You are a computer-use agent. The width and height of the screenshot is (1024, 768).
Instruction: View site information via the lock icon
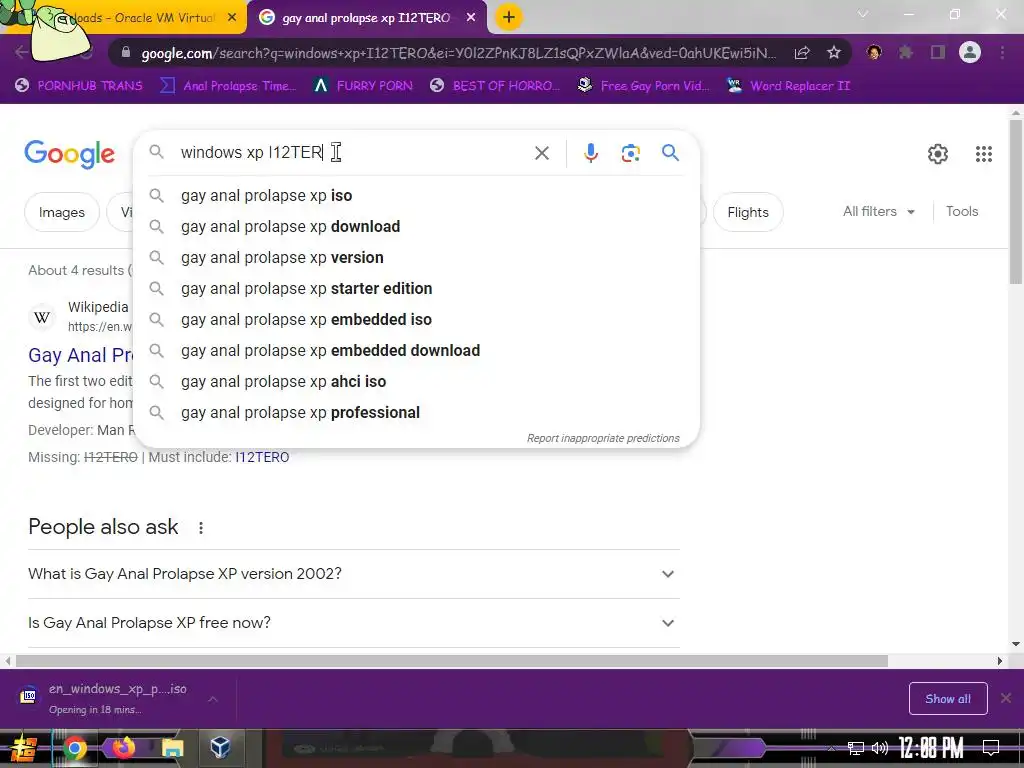coord(126,53)
